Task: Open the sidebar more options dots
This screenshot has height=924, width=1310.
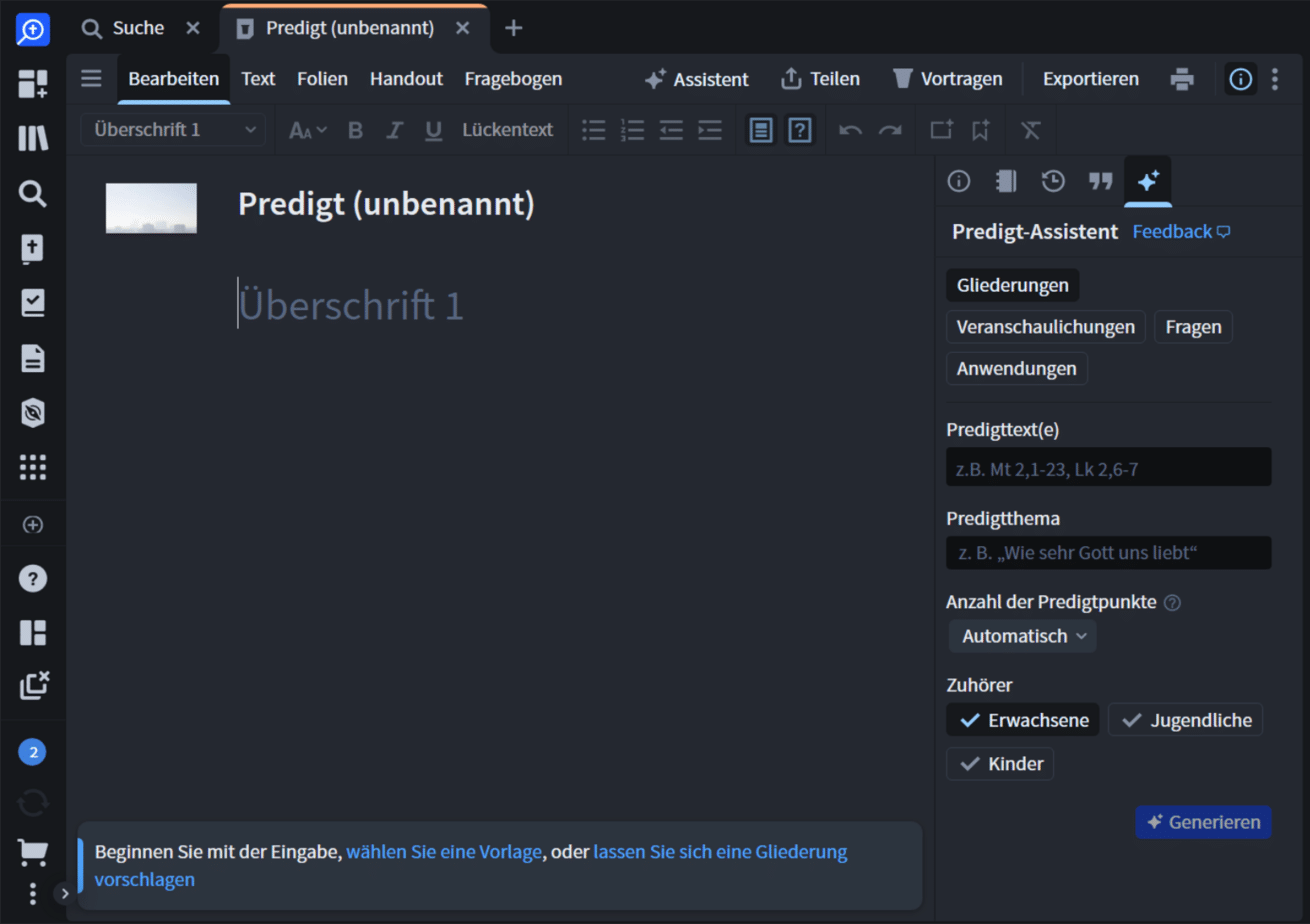Action: 33,893
